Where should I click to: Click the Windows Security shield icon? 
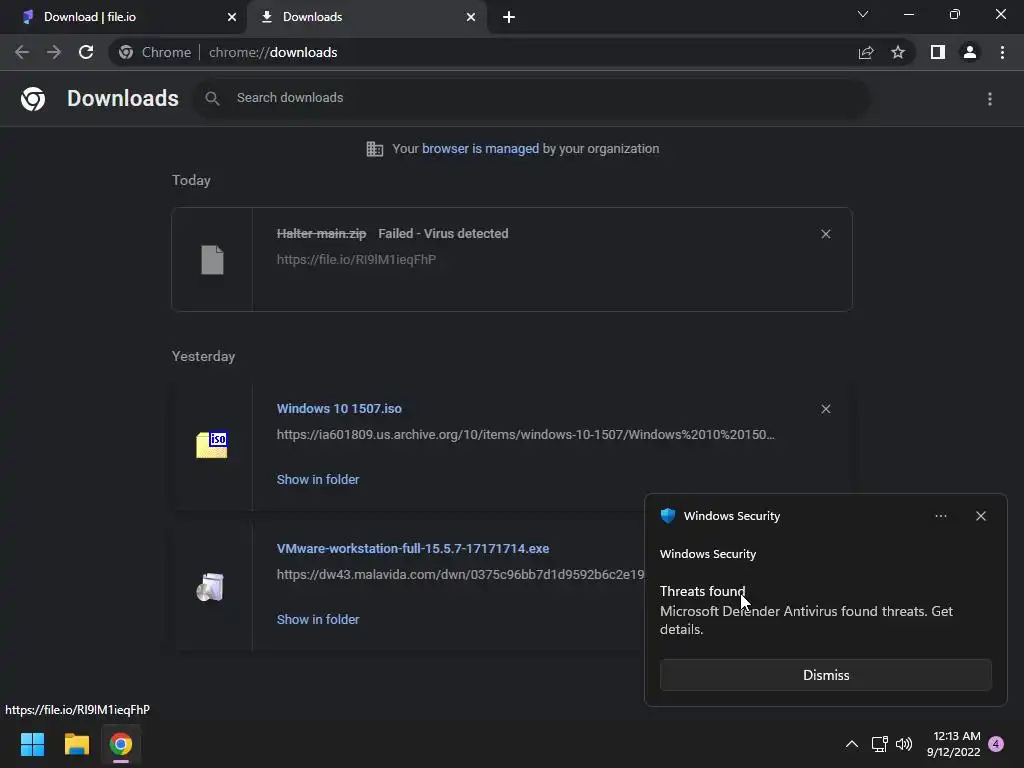(x=667, y=516)
